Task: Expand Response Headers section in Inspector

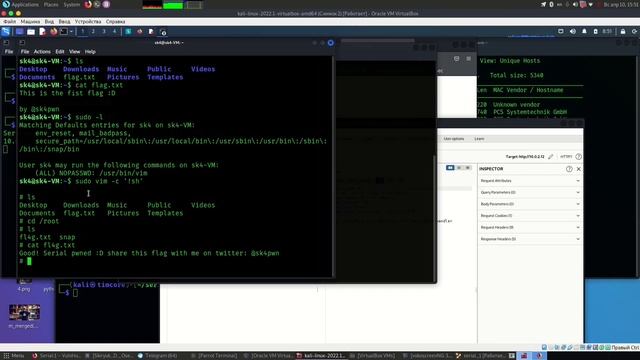Action: (530, 239)
